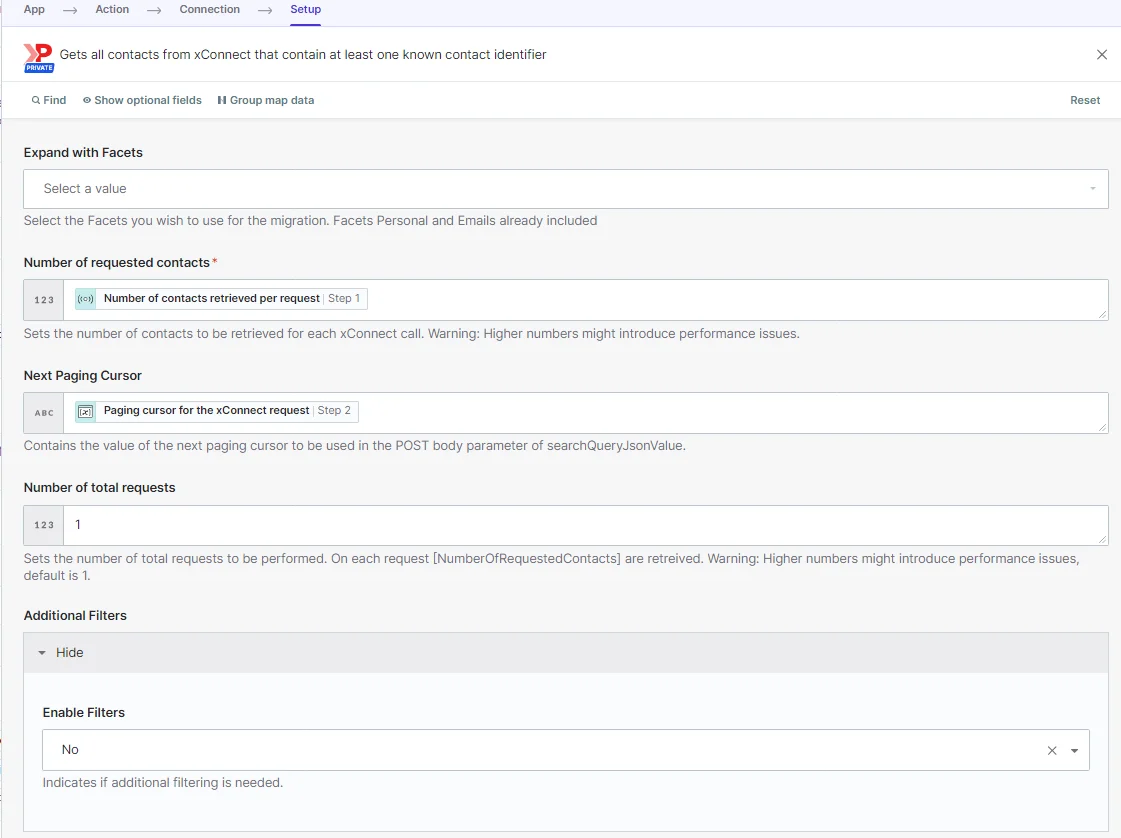1121x838 pixels.
Task: Click the Next Paging Cursor label
Action: [82, 375]
